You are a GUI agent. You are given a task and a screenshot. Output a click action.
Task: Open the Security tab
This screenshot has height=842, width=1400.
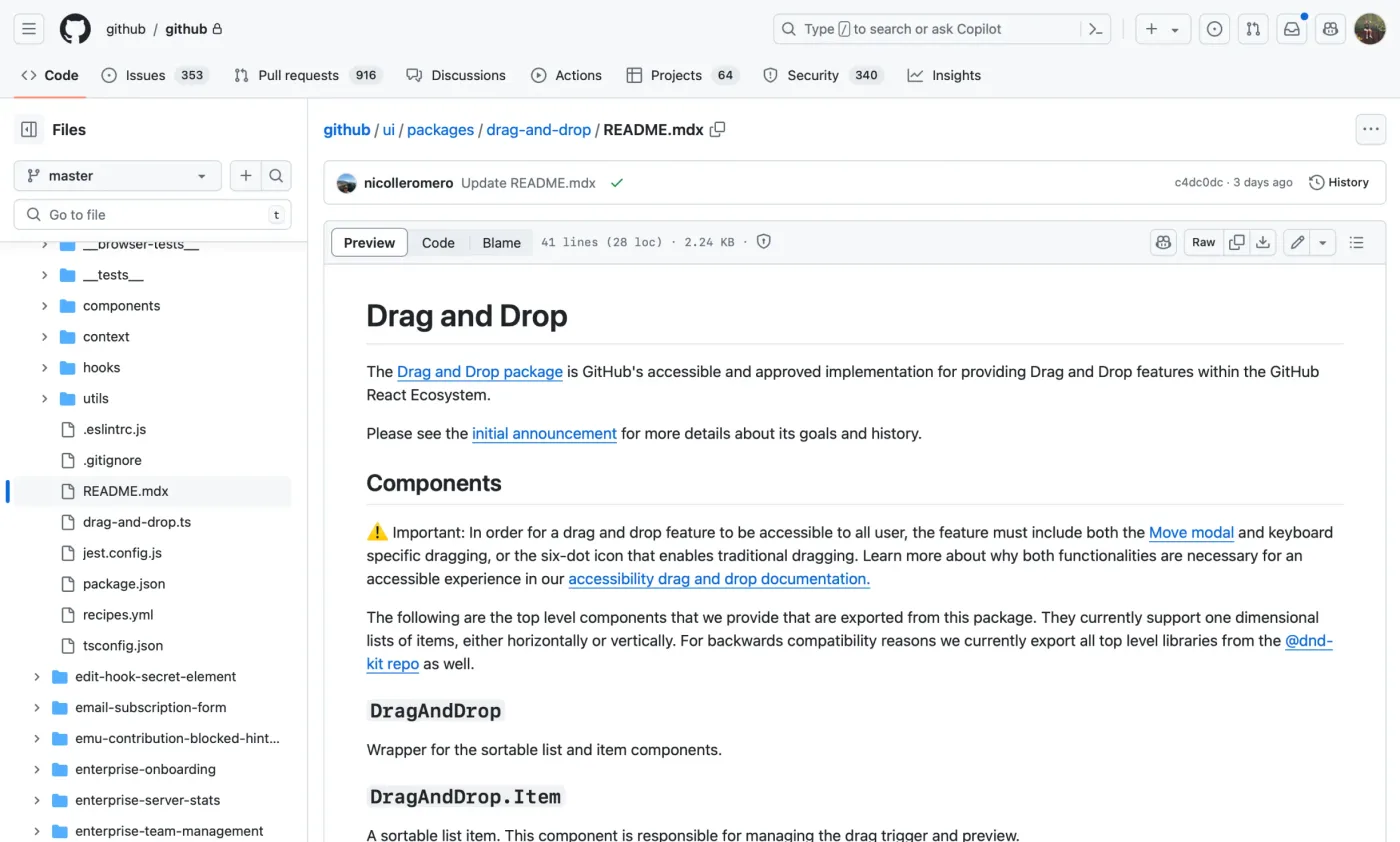coord(823,75)
